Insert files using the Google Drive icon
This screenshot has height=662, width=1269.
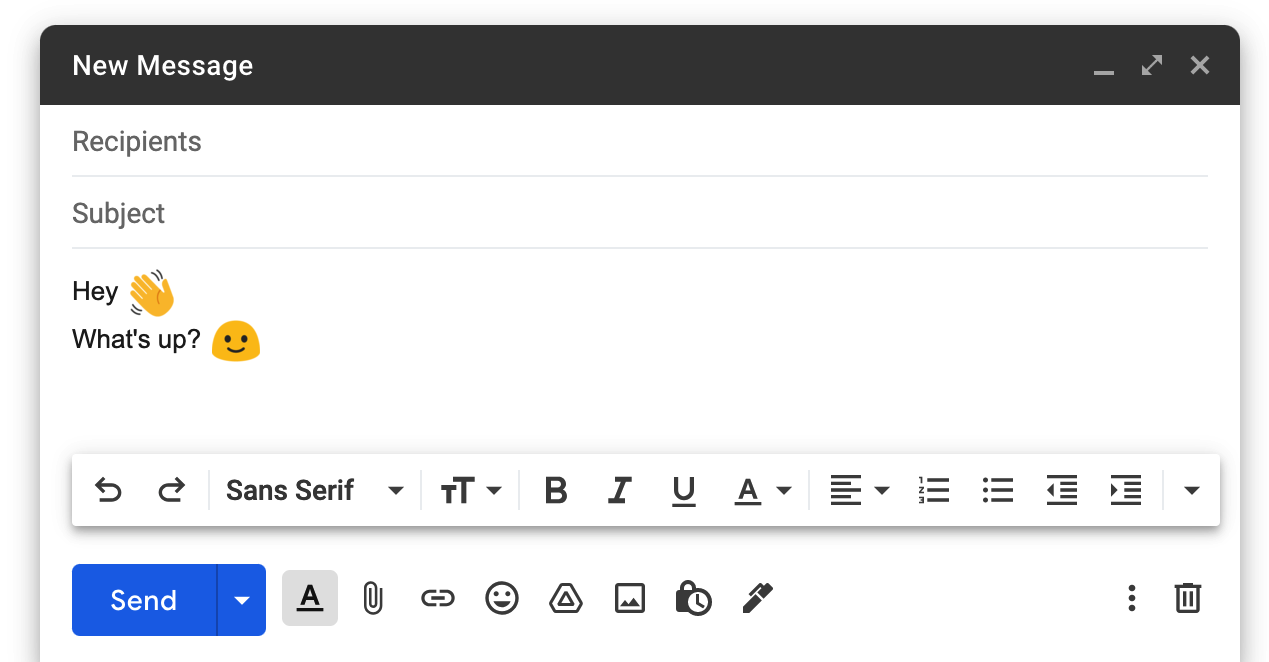point(566,599)
